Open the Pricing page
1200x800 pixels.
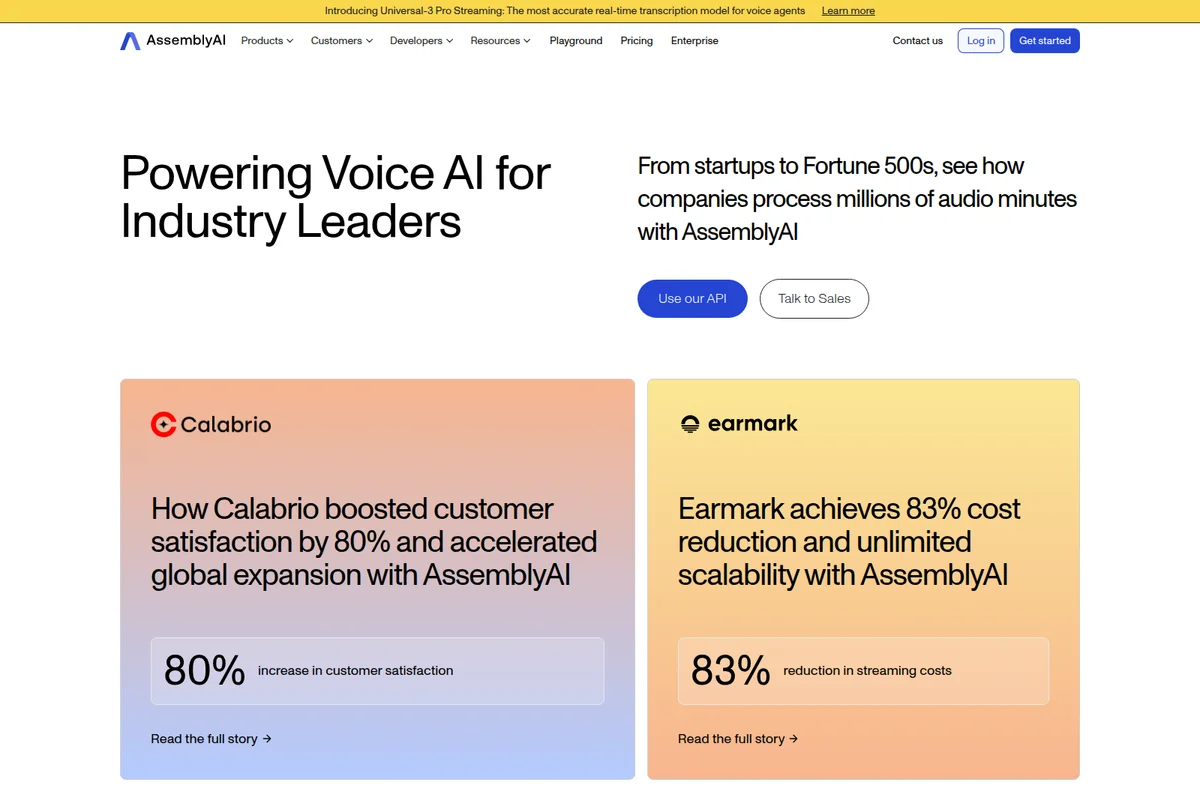(x=637, y=41)
